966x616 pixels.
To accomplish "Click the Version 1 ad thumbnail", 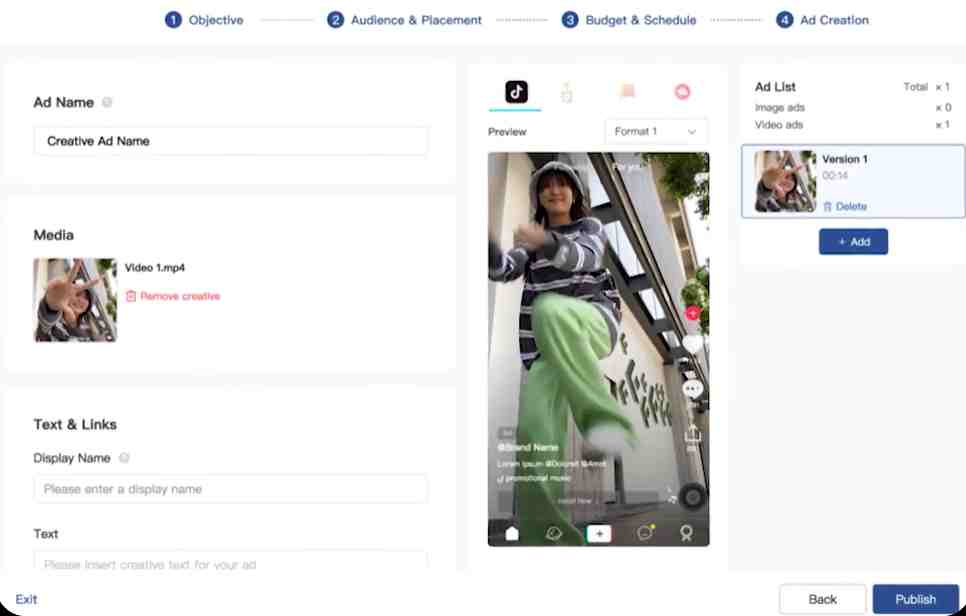I will 785,181.
